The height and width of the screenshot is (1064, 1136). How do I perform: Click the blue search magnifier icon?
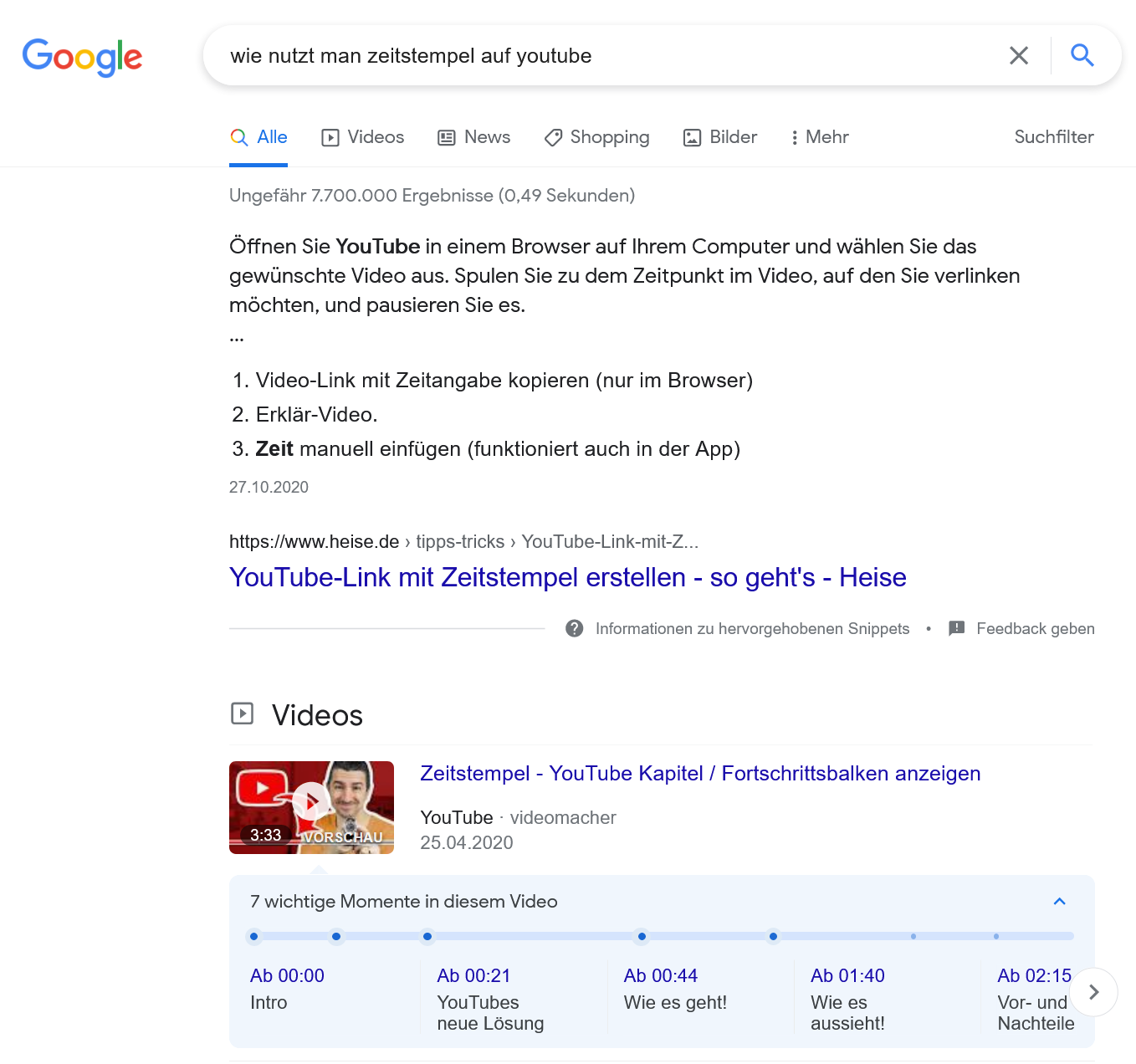point(1082,56)
